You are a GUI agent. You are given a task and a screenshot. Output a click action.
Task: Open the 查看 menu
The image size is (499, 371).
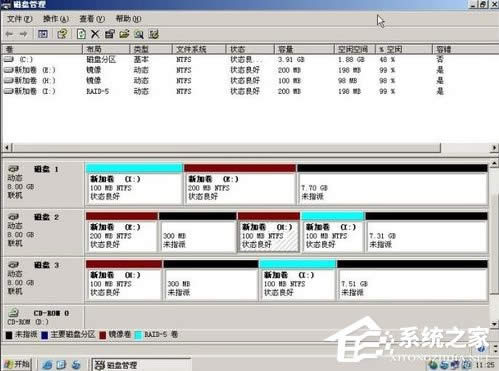(92, 19)
